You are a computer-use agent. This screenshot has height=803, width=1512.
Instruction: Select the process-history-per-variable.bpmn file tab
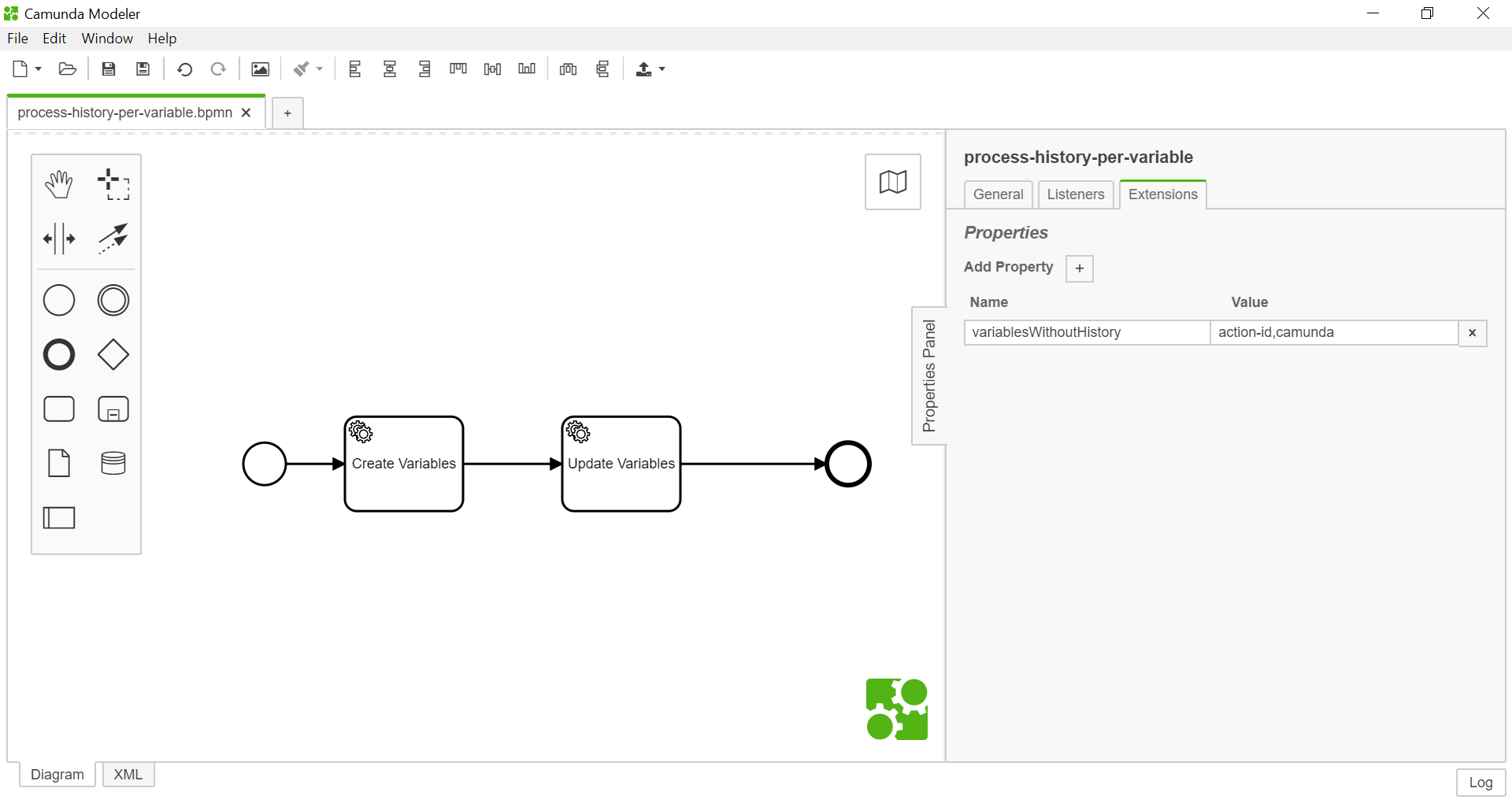pyautogui.click(x=124, y=113)
